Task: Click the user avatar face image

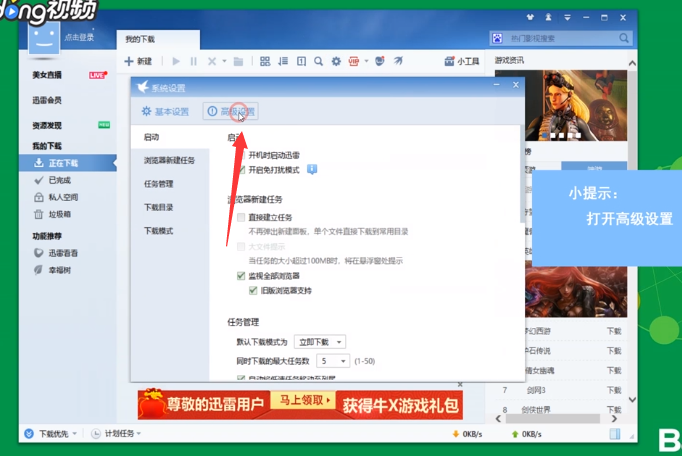Action: click(x=43, y=38)
